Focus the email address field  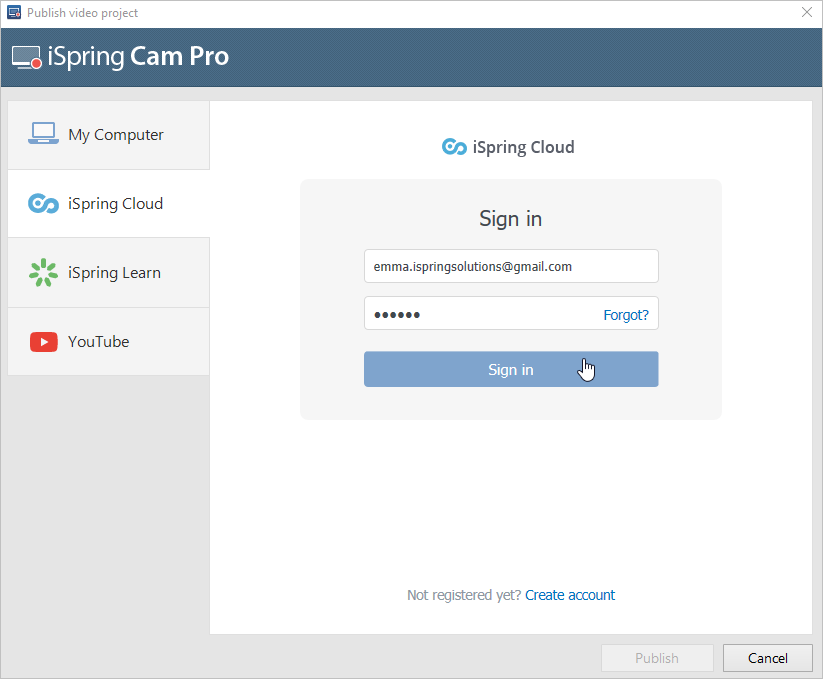coord(511,266)
